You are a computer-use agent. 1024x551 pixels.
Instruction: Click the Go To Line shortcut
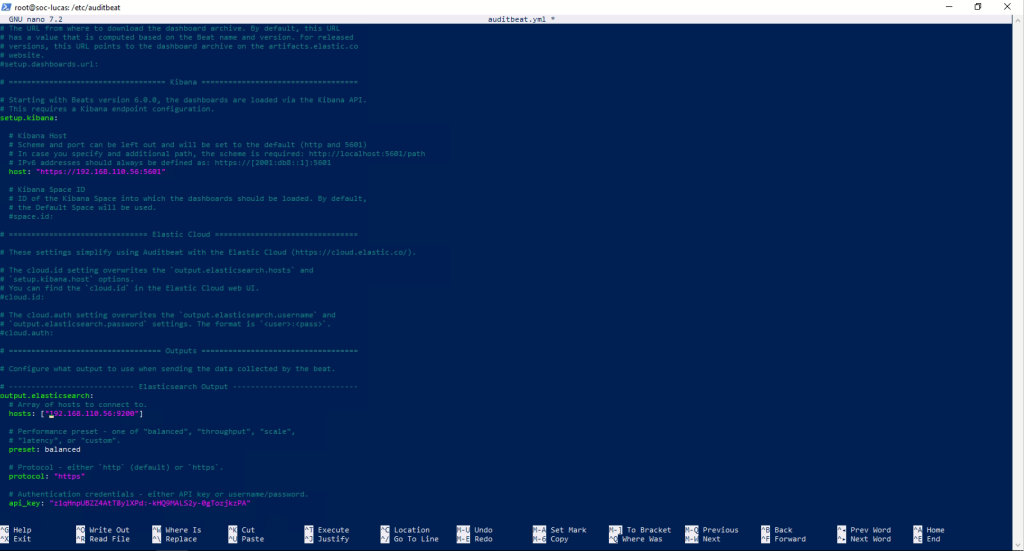[416, 539]
